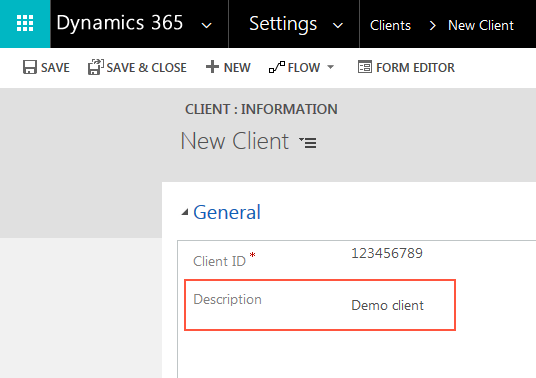Collapse the General section triangle
The image size is (536, 378).
click(185, 212)
